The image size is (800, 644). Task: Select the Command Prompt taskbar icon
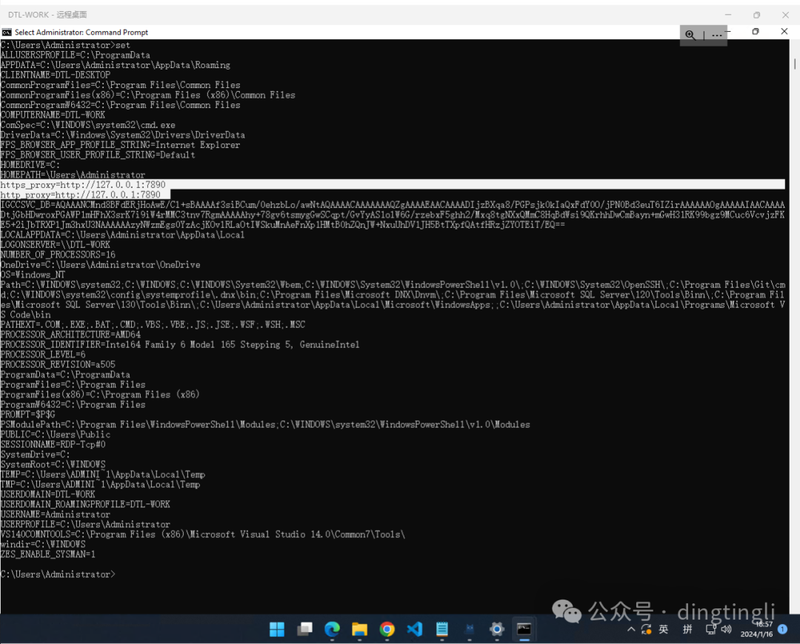(524, 629)
